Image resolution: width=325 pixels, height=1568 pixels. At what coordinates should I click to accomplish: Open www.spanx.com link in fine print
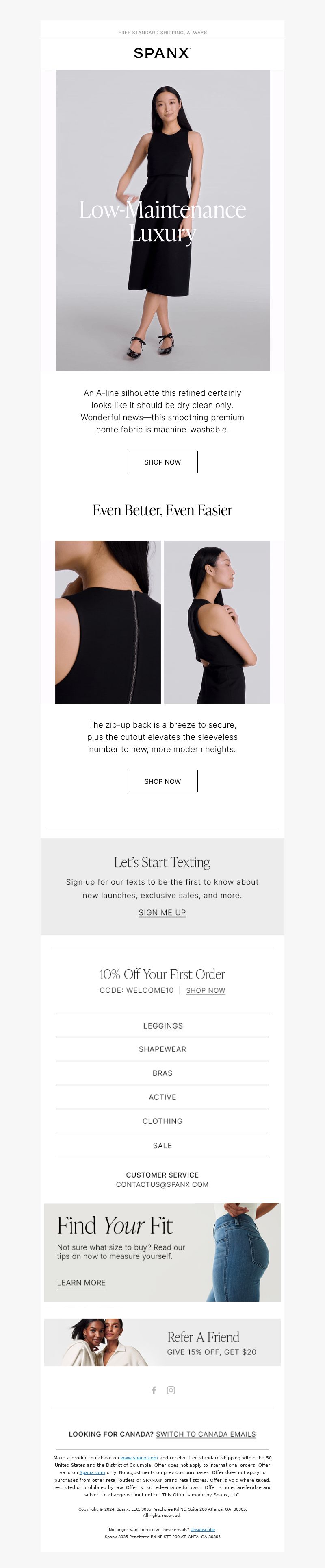139,1458
